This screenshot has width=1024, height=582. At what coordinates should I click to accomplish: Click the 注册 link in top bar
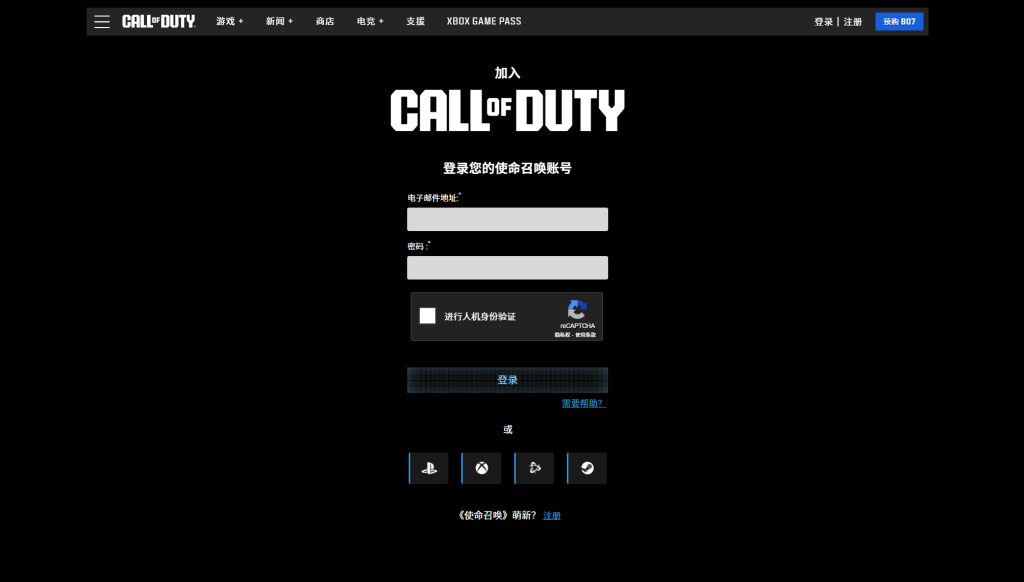point(853,22)
